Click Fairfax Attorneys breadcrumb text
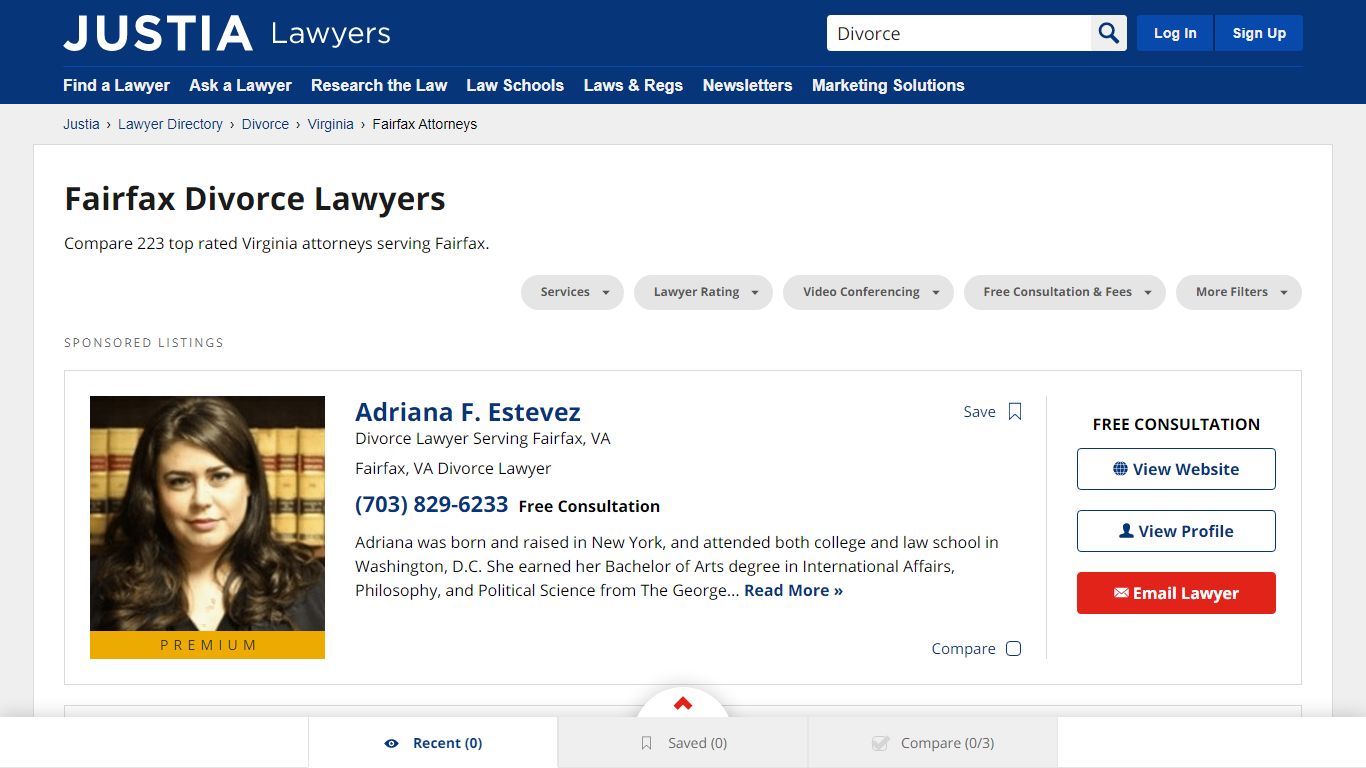The height and width of the screenshot is (768, 1366). click(425, 124)
